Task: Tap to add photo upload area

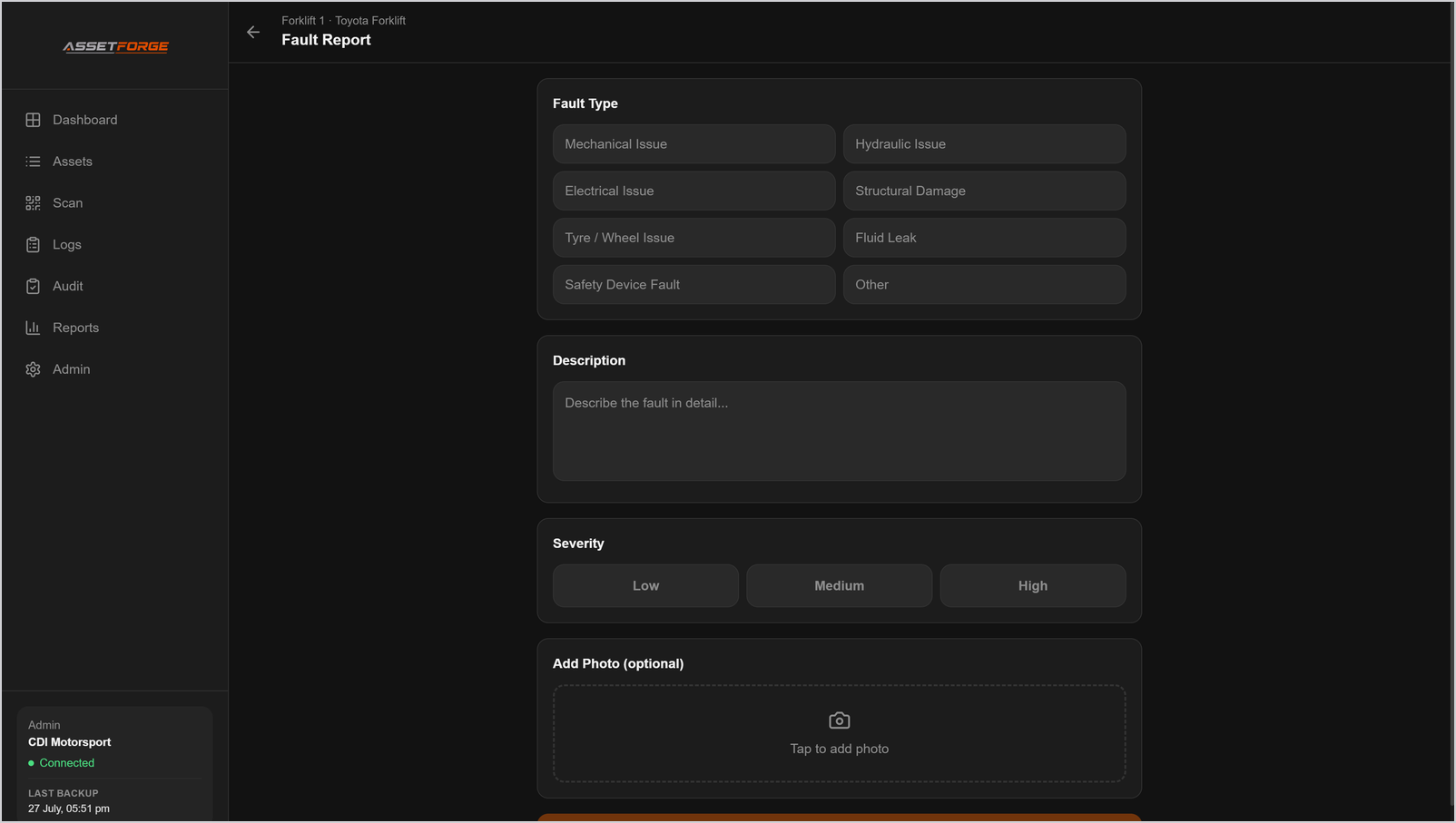Action: click(x=840, y=733)
